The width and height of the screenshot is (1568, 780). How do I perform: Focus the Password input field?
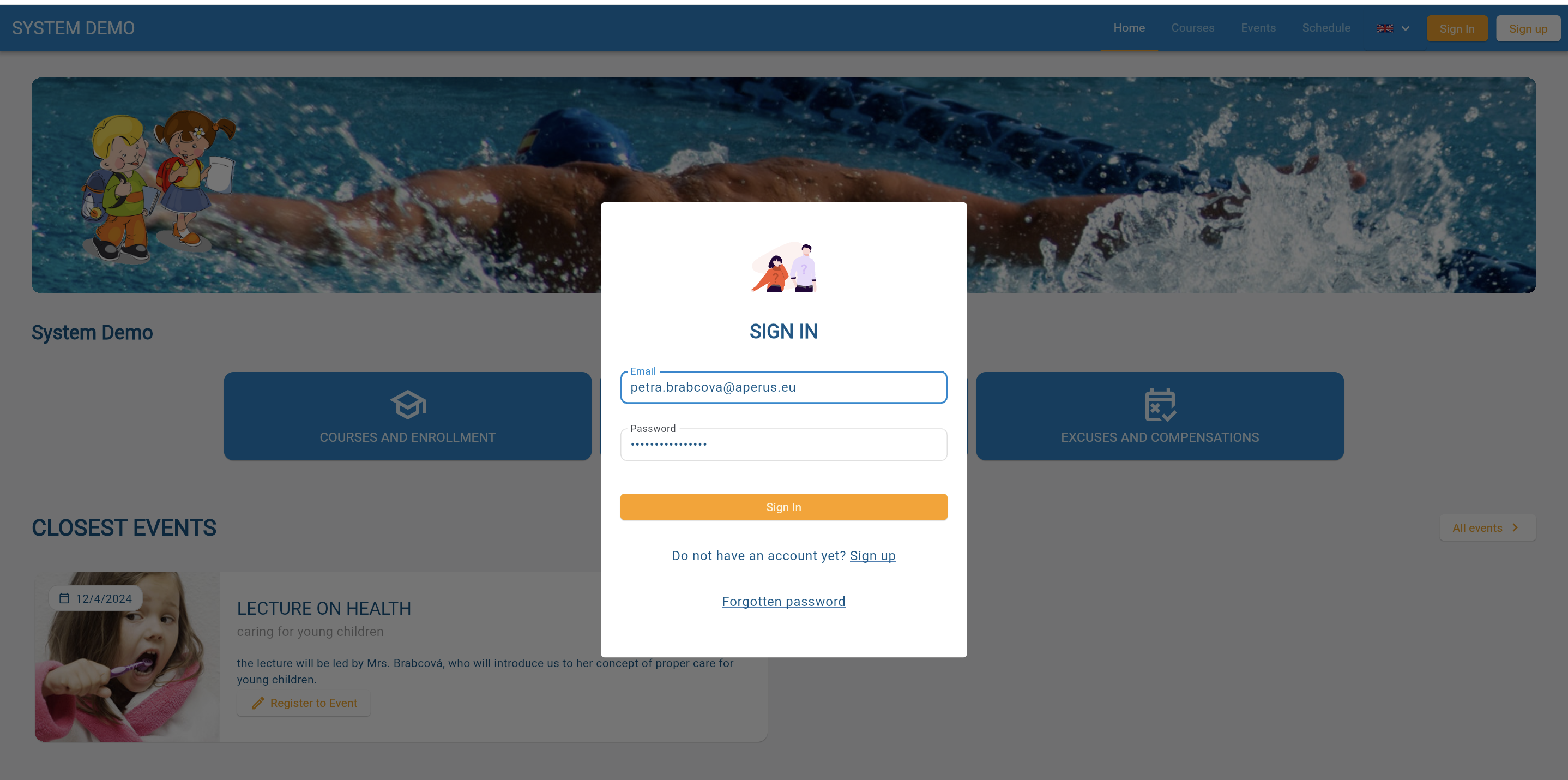[x=783, y=445]
